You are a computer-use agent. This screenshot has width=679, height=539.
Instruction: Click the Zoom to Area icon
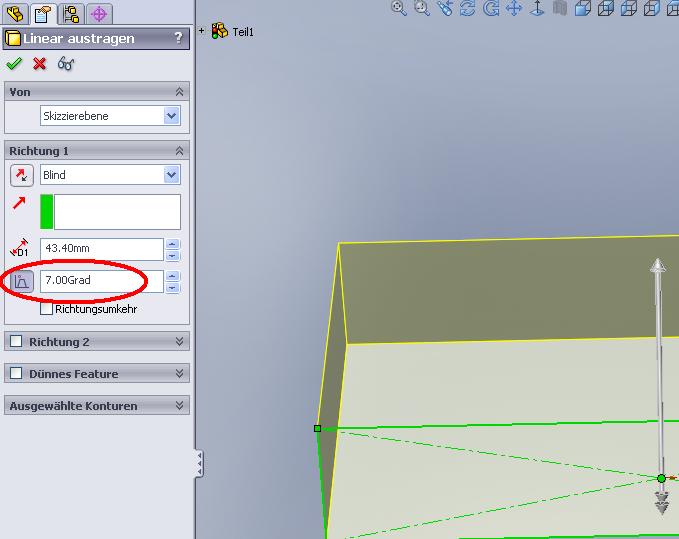pyautogui.click(x=421, y=8)
